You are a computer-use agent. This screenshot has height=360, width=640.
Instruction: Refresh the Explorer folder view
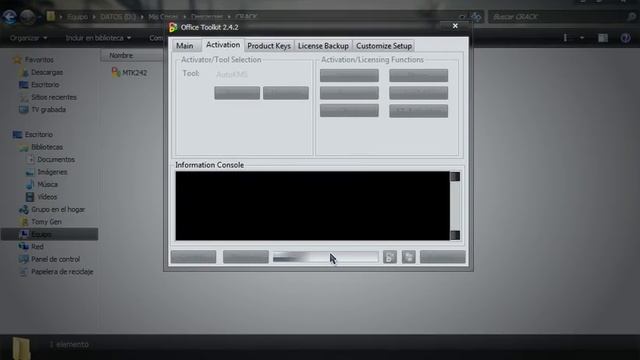476,17
